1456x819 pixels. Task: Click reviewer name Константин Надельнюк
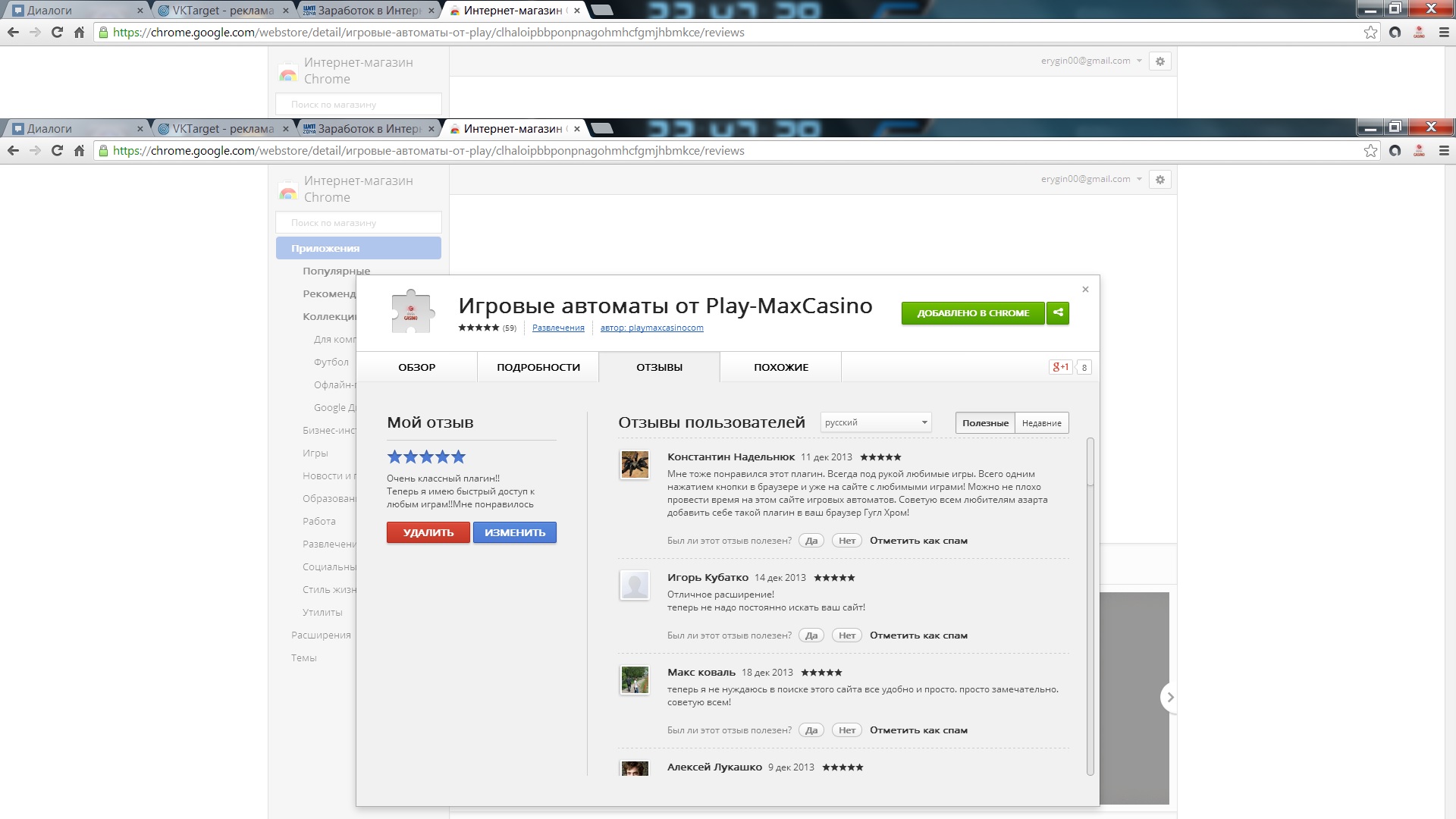[x=731, y=457]
